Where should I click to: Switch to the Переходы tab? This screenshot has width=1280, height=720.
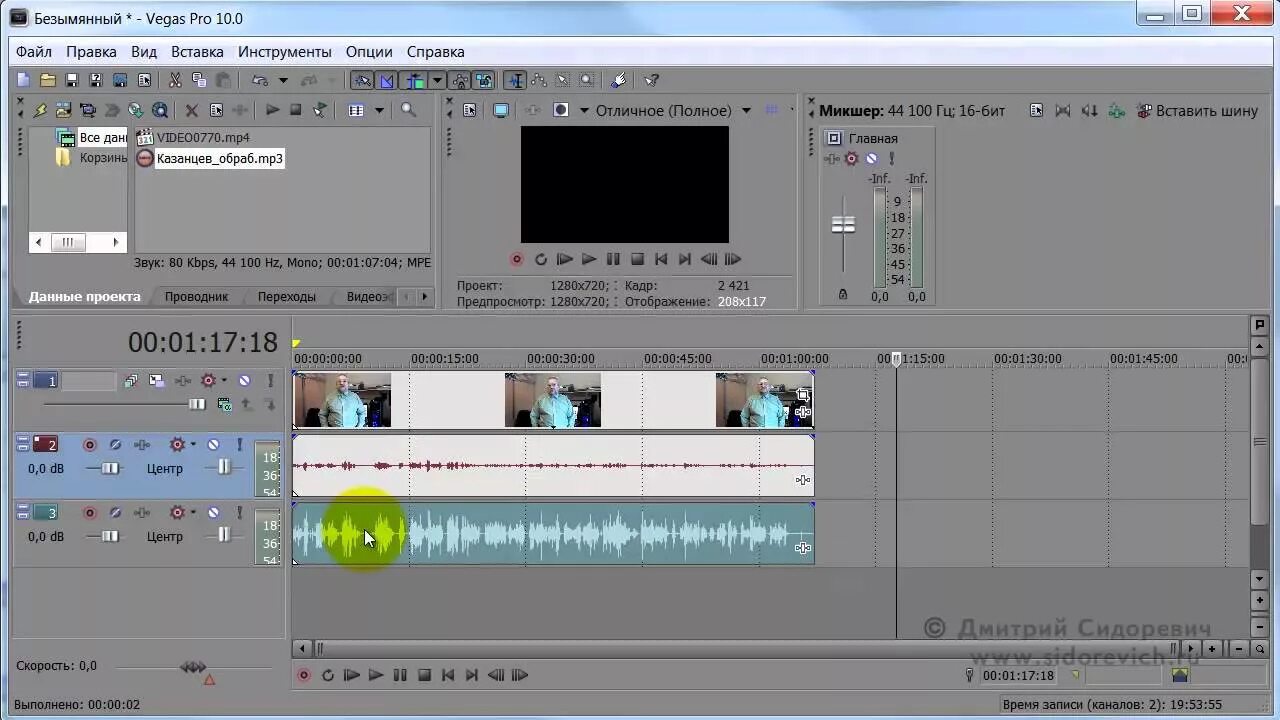click(x=287, y=296)
